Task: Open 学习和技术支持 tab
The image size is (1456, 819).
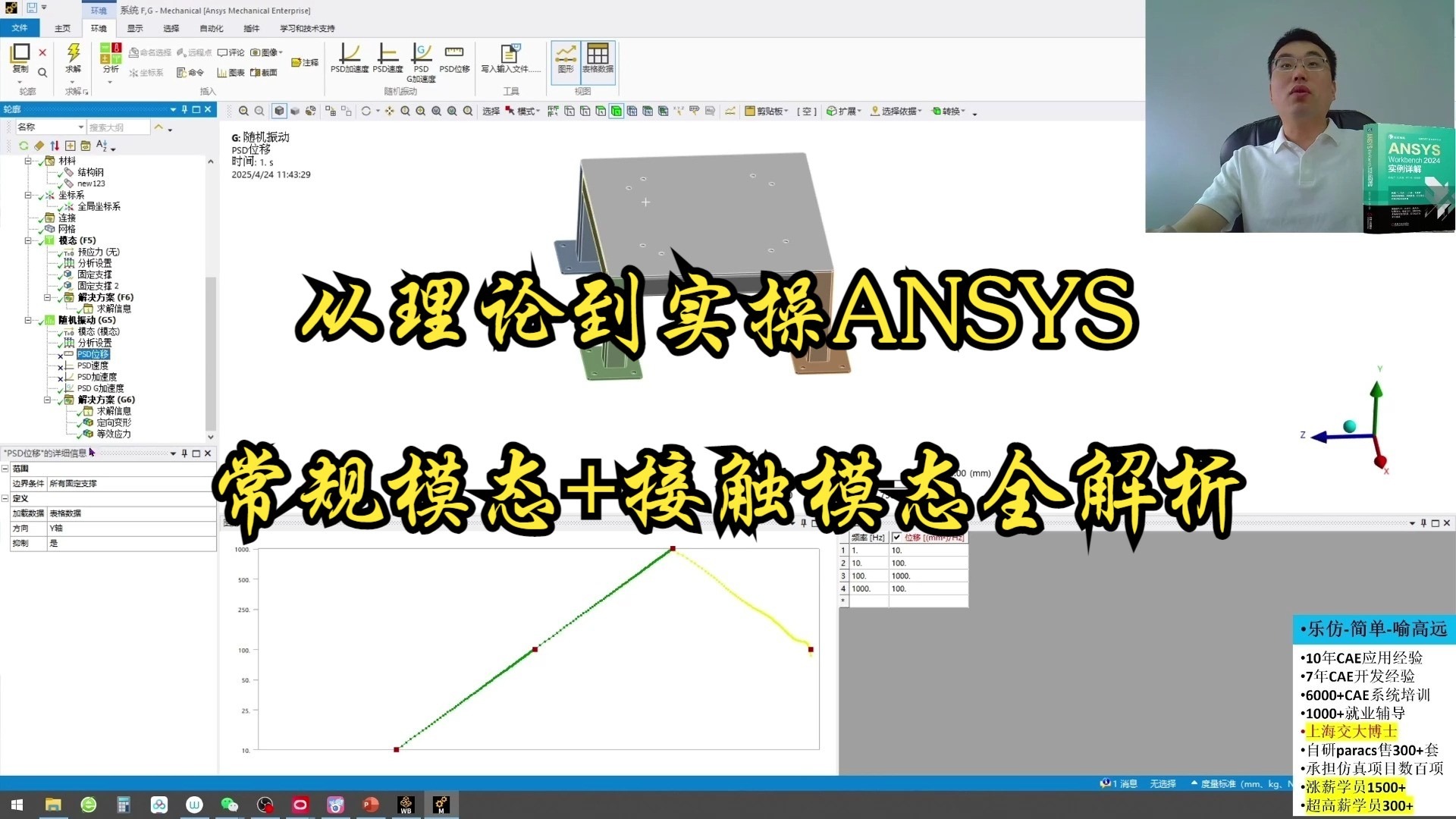Action: 307,29
